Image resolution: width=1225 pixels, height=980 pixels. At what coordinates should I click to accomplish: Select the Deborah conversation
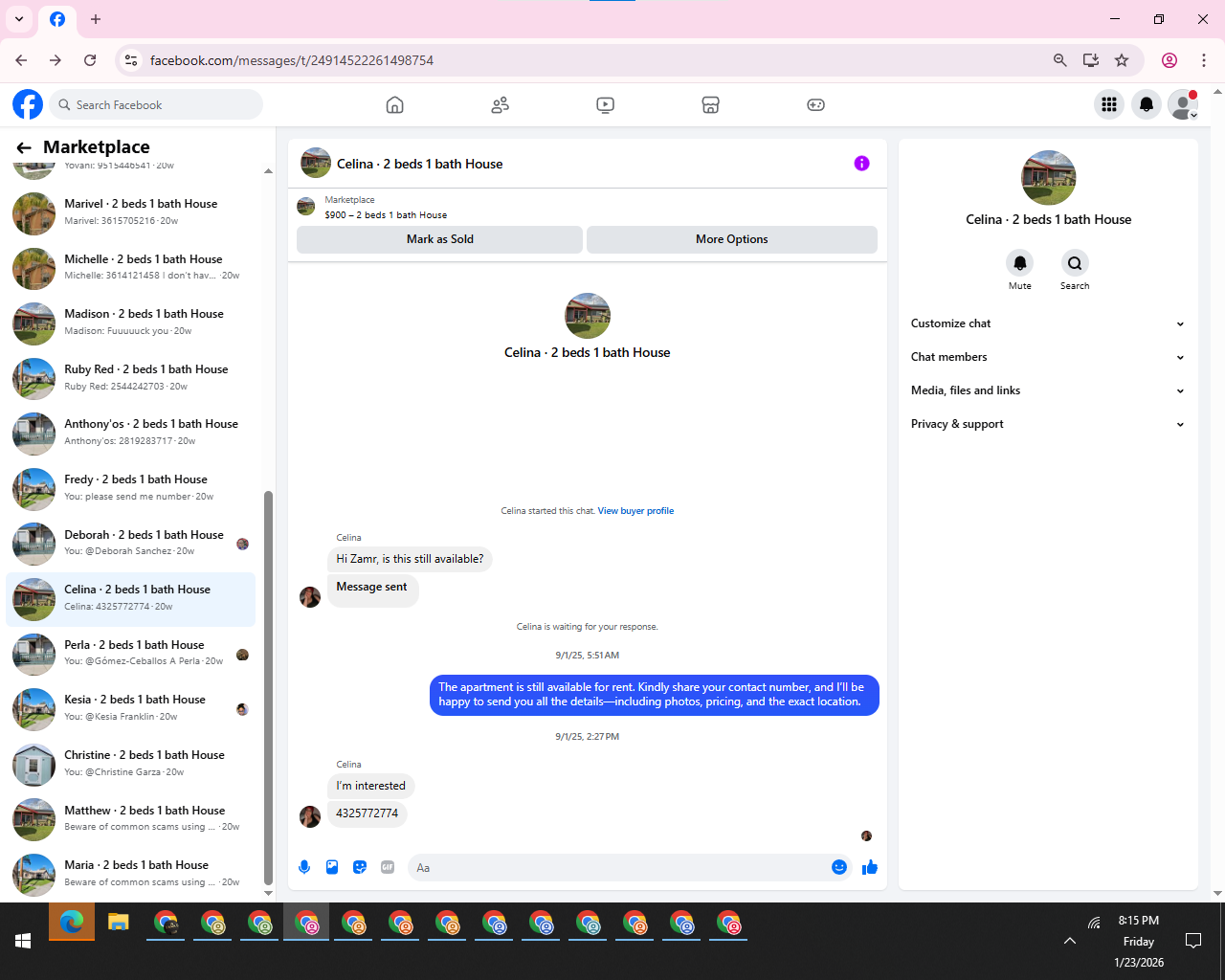point(131,543)
